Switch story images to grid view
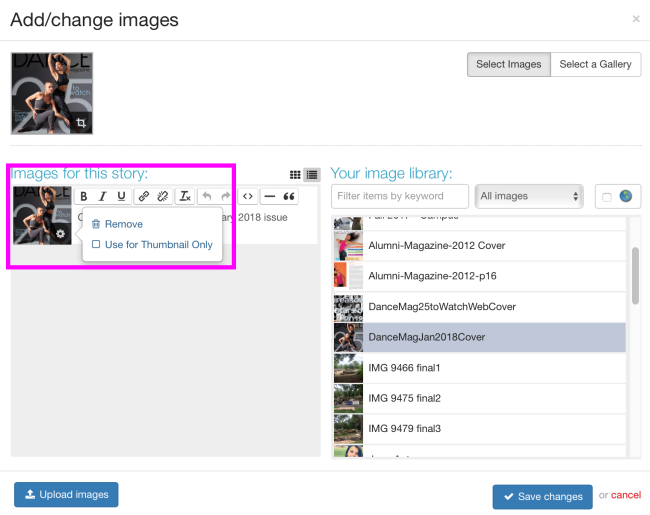The height and width of the screenshot is (515, 650). click(295, 175)
